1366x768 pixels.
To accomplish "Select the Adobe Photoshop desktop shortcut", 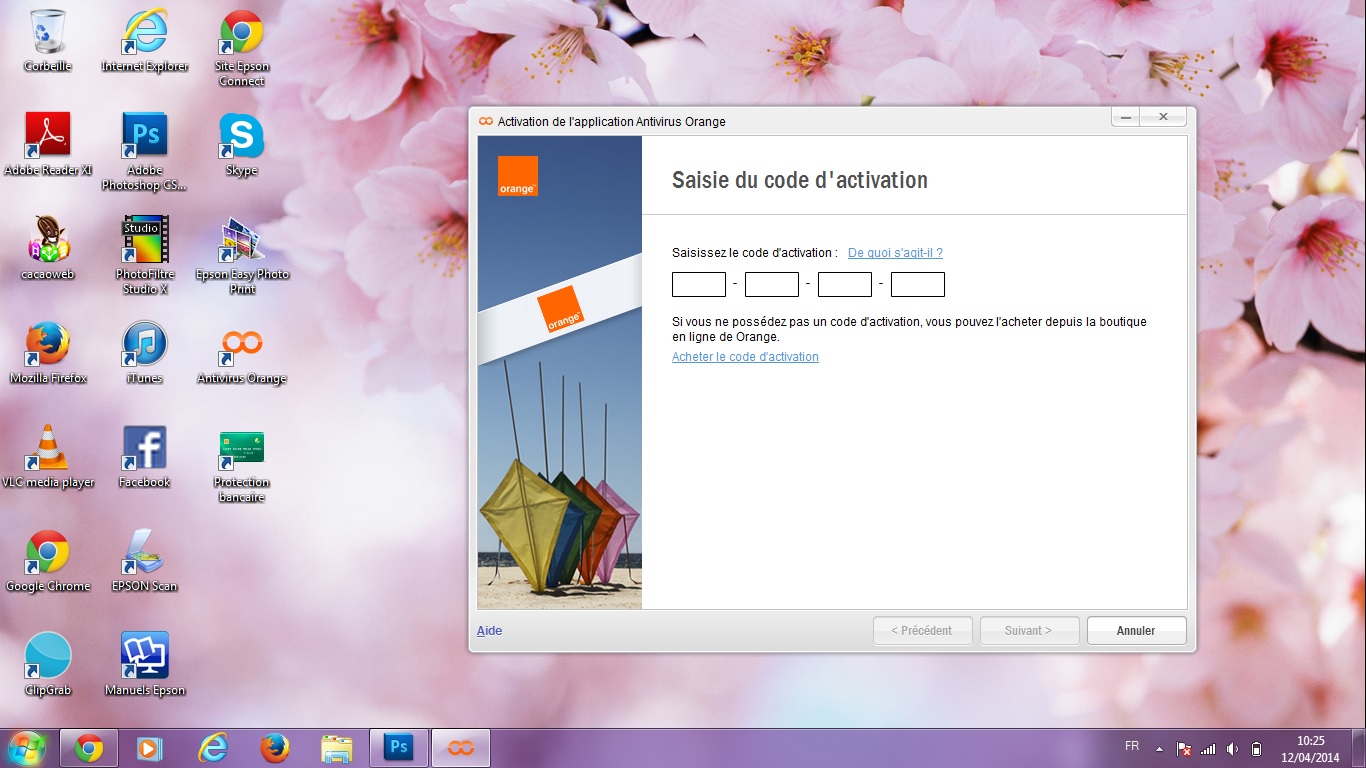I will point(145,152).
